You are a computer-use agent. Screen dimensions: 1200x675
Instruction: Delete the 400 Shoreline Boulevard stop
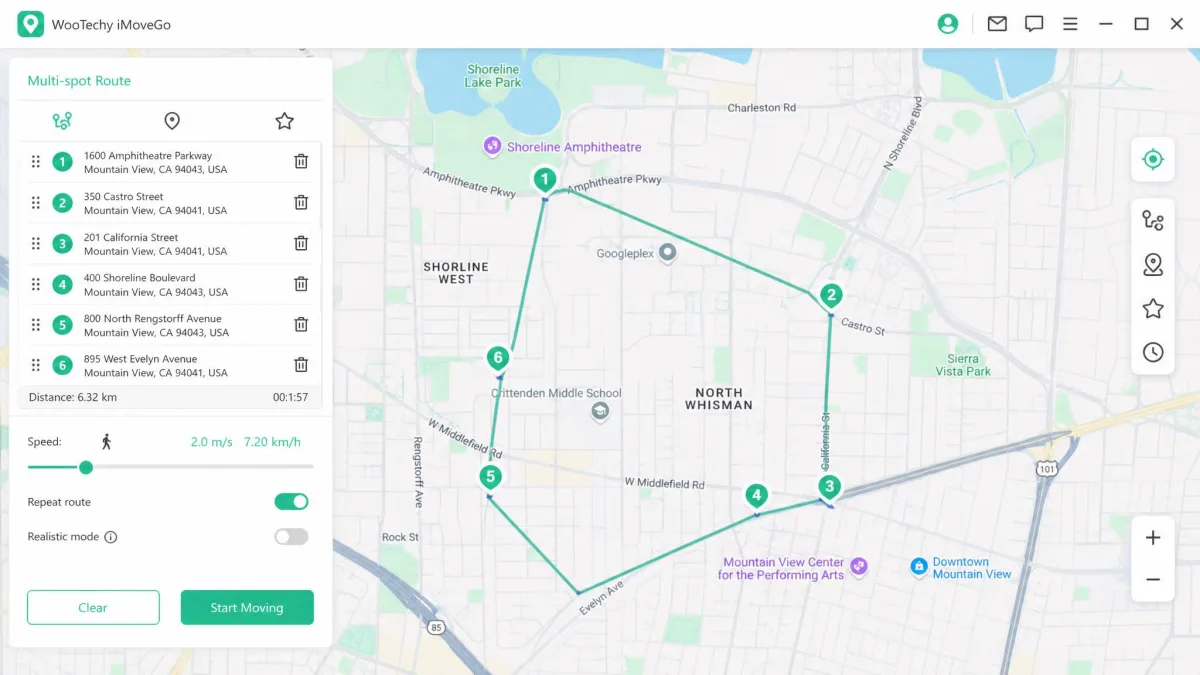301,283
